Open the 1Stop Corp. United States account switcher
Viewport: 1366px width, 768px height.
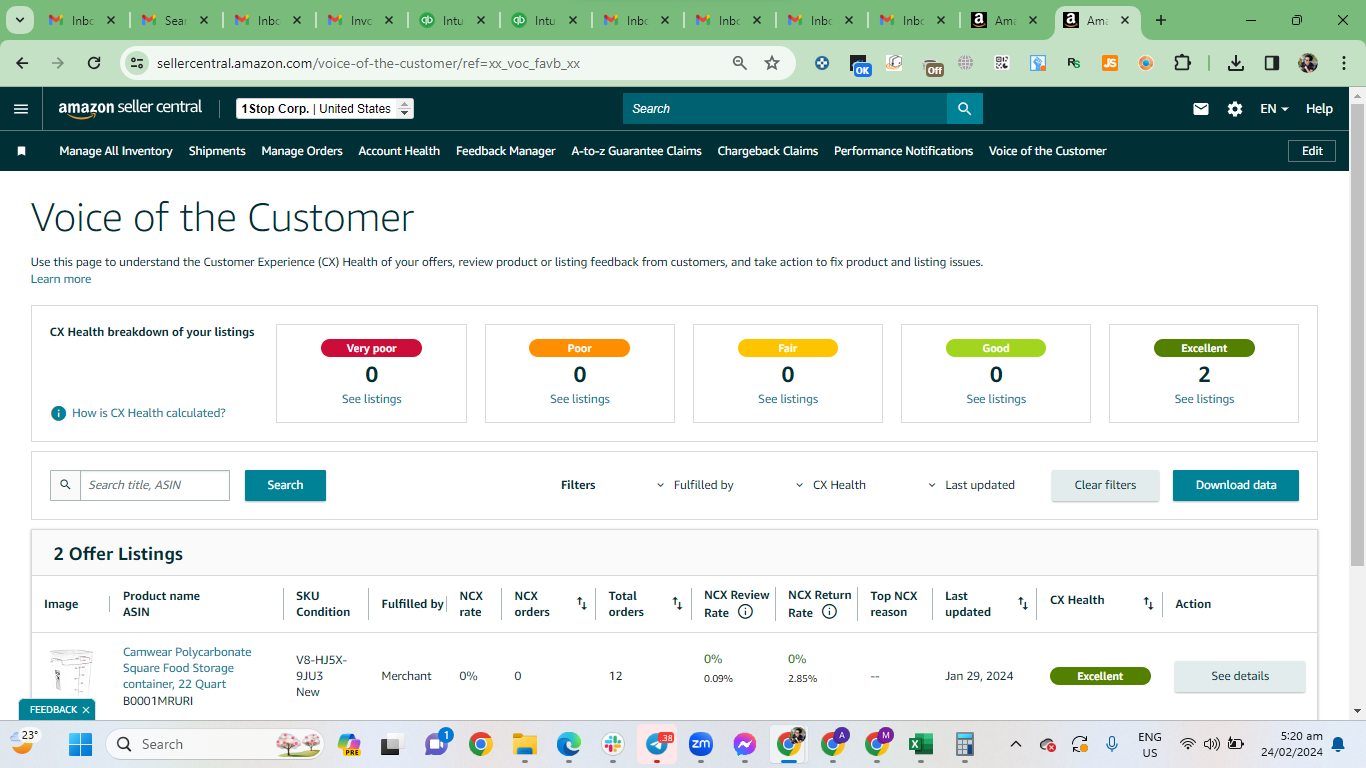pyautogui.click(x=325, y=109)
